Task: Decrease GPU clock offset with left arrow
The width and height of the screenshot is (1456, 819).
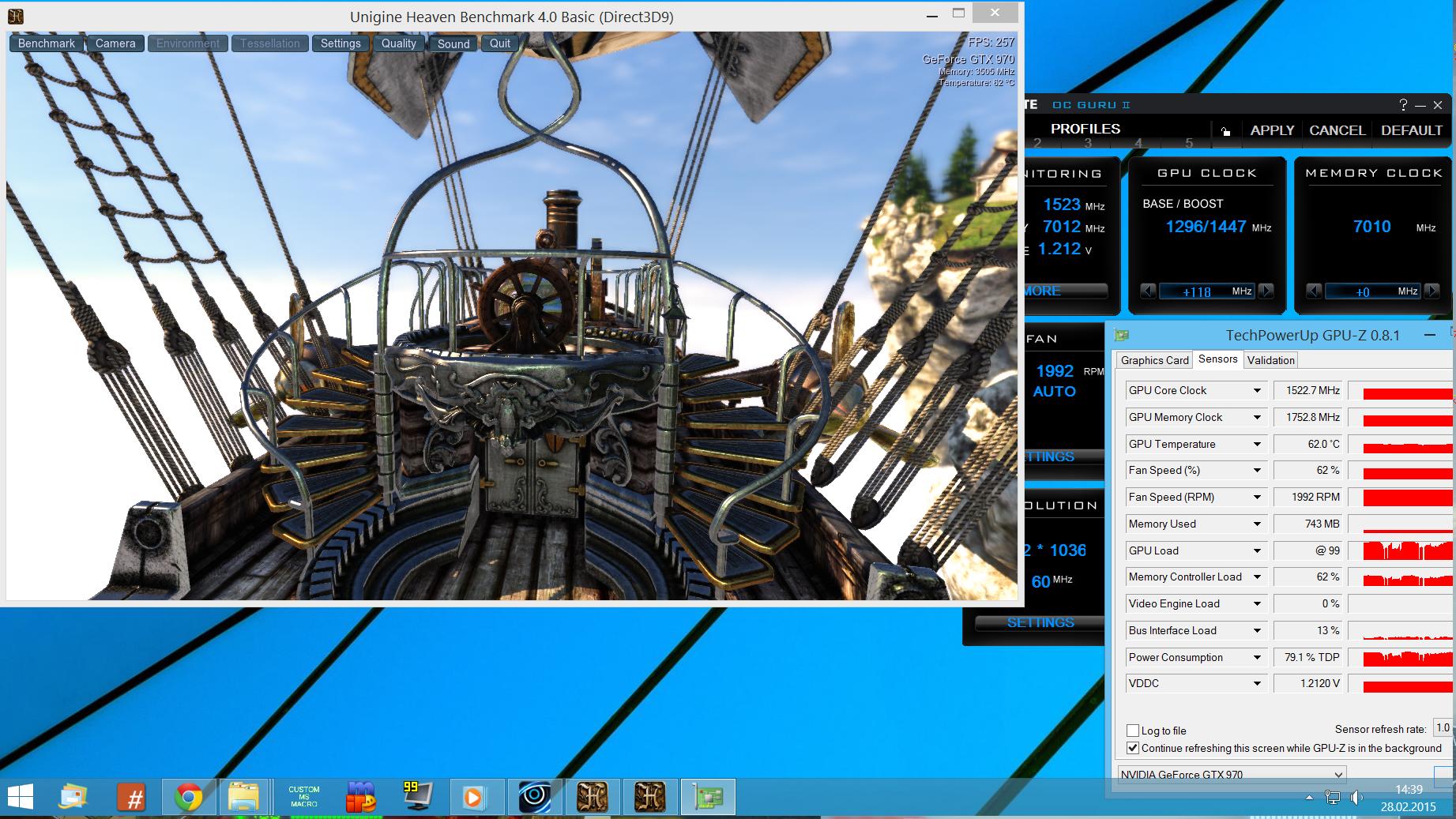Action: [x=1148, y=291]
